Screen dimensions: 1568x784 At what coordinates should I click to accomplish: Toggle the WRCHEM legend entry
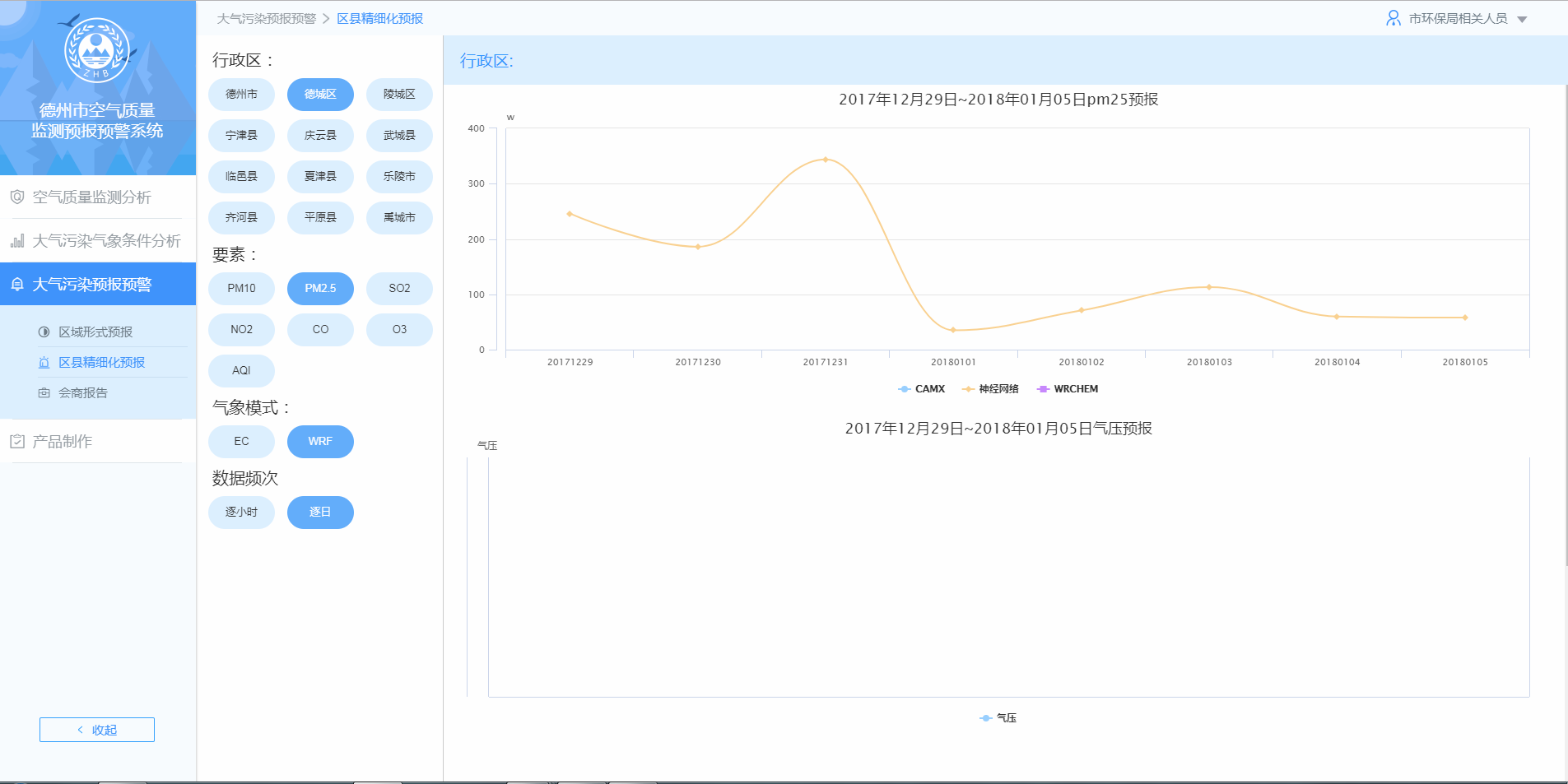[1068, 389]
